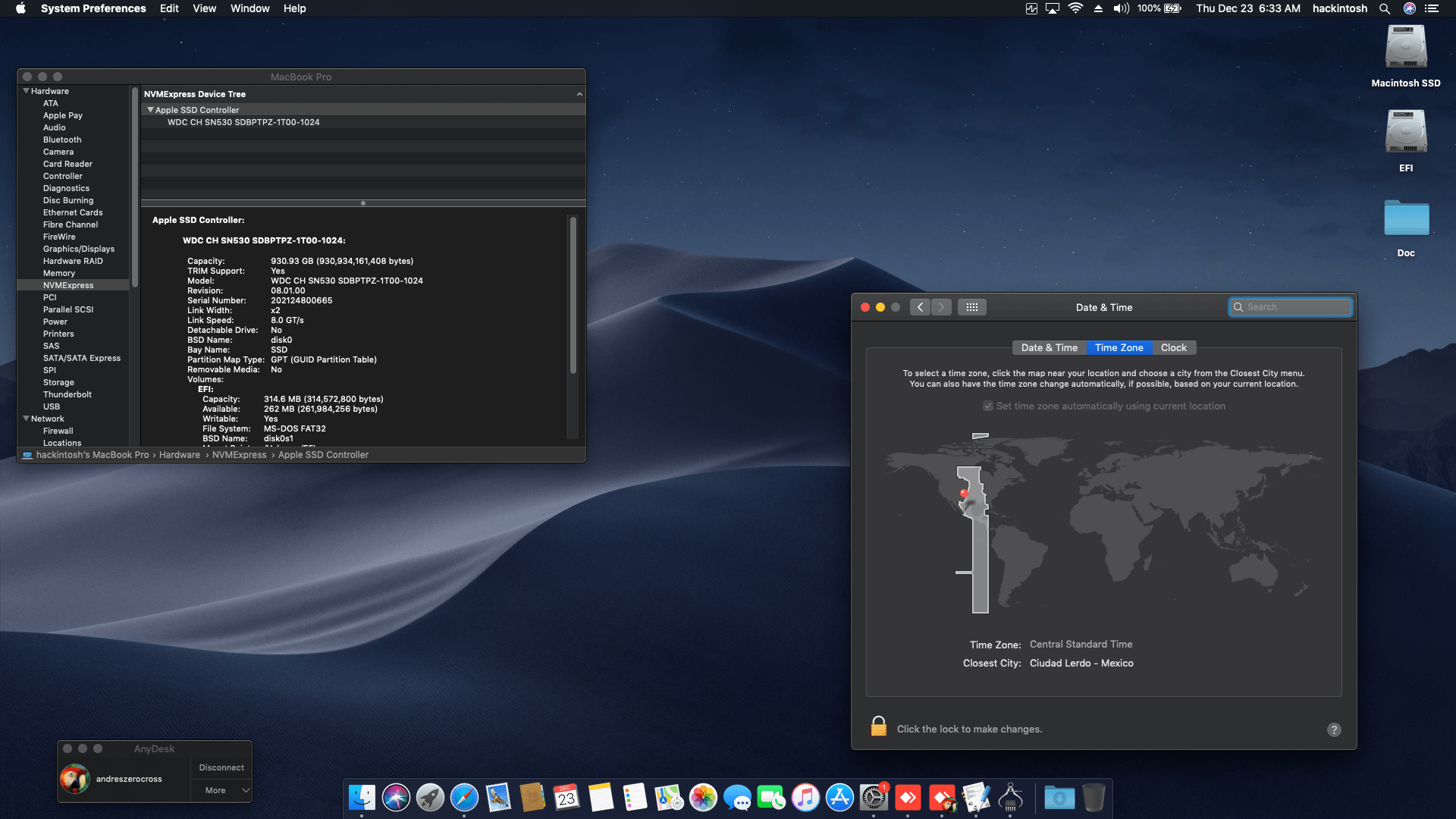Screen dimensions: 1456x819
Task: Open the Window menu
Action: 249,8
